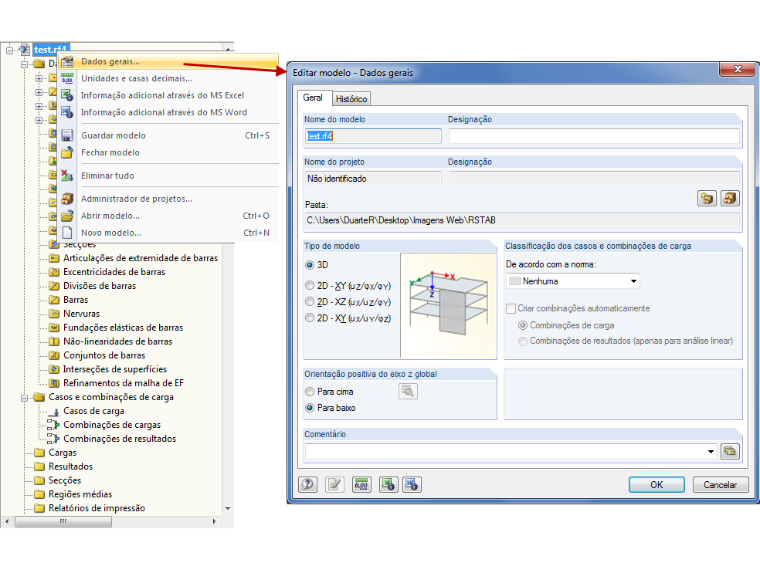Click the Conjuntos de barras folder icon
760x570 pixels.
pyautogui.click(x=54, y=355)
